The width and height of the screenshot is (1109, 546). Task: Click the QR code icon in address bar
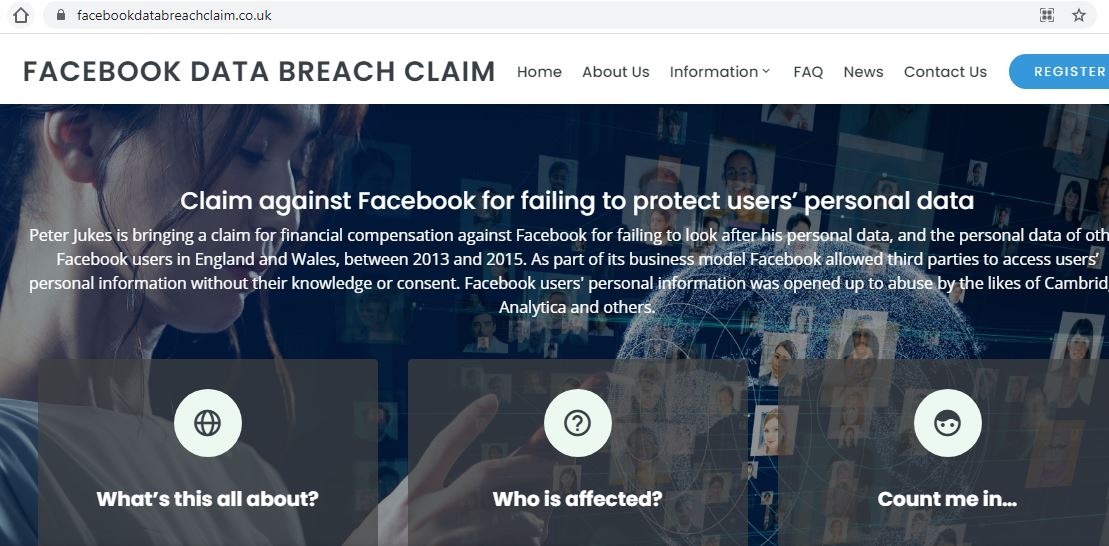click(x=1047, y=15)
